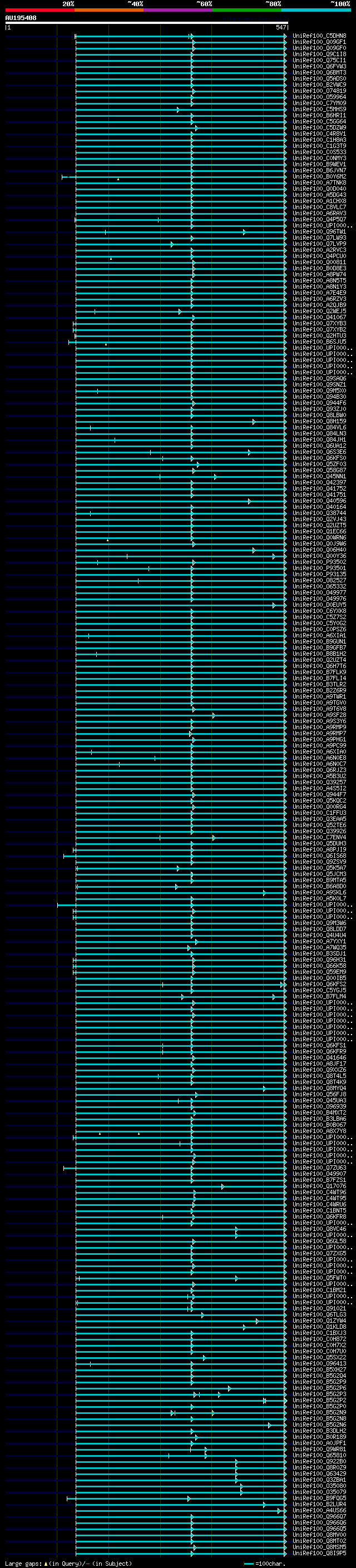Select the UniRef100_C8VLC7 label

319,207
